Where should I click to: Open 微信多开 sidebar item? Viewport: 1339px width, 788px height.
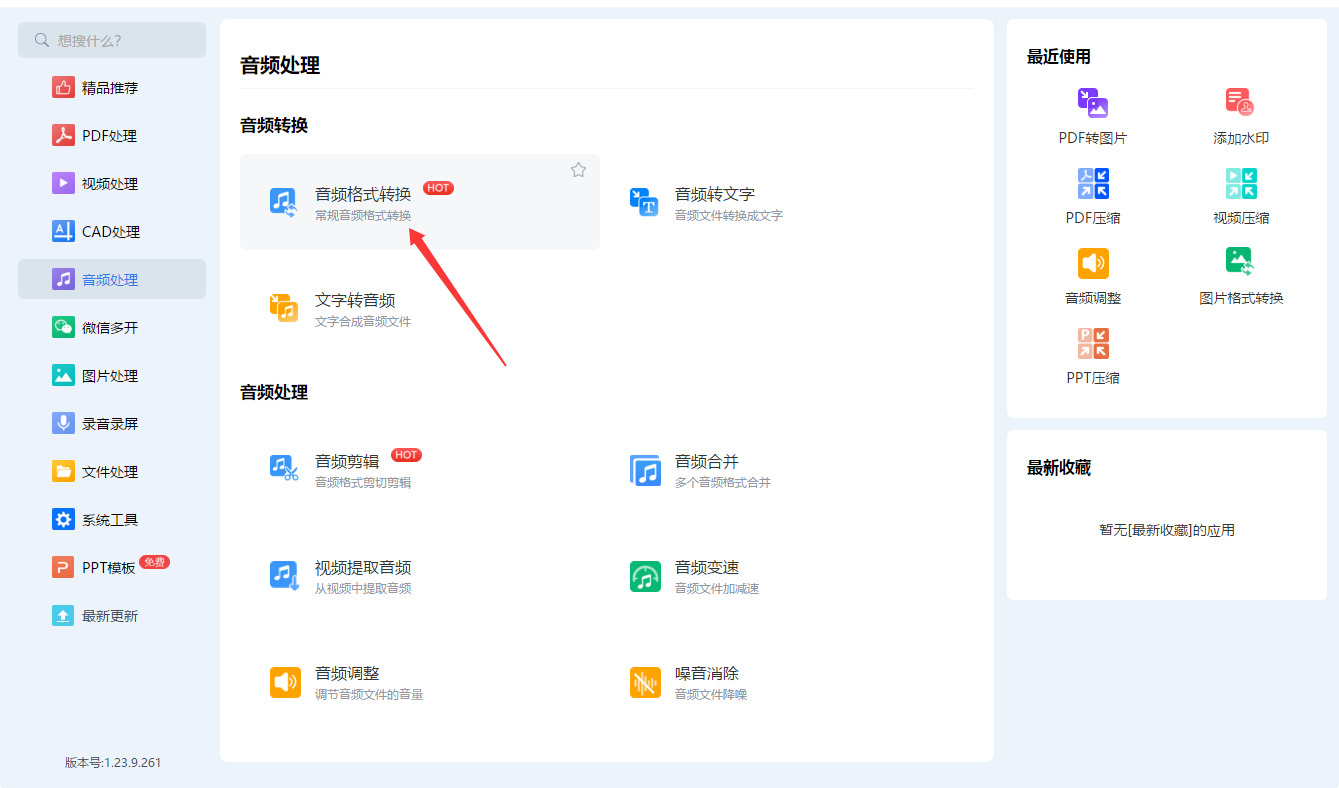click(x=112, y=328)
